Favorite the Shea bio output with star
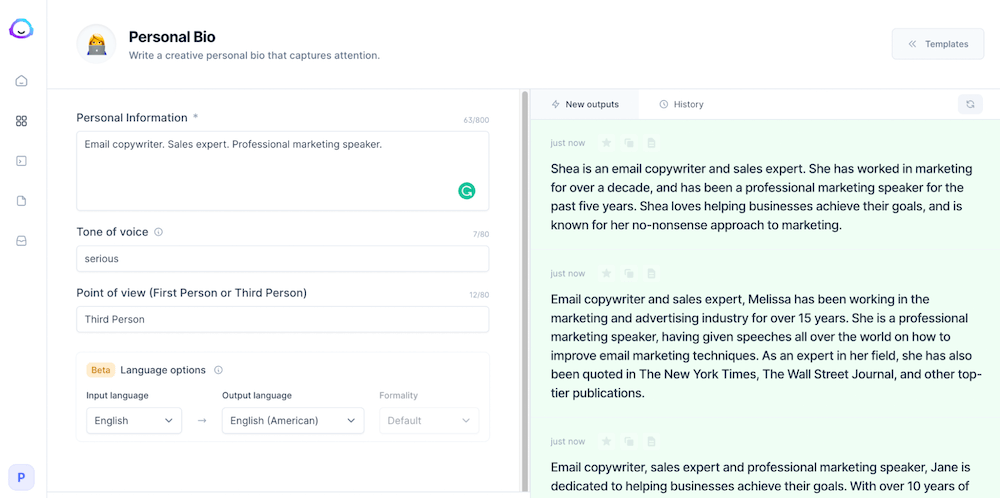The width and height of the screenshot is (1000, 498). point(606,143)
